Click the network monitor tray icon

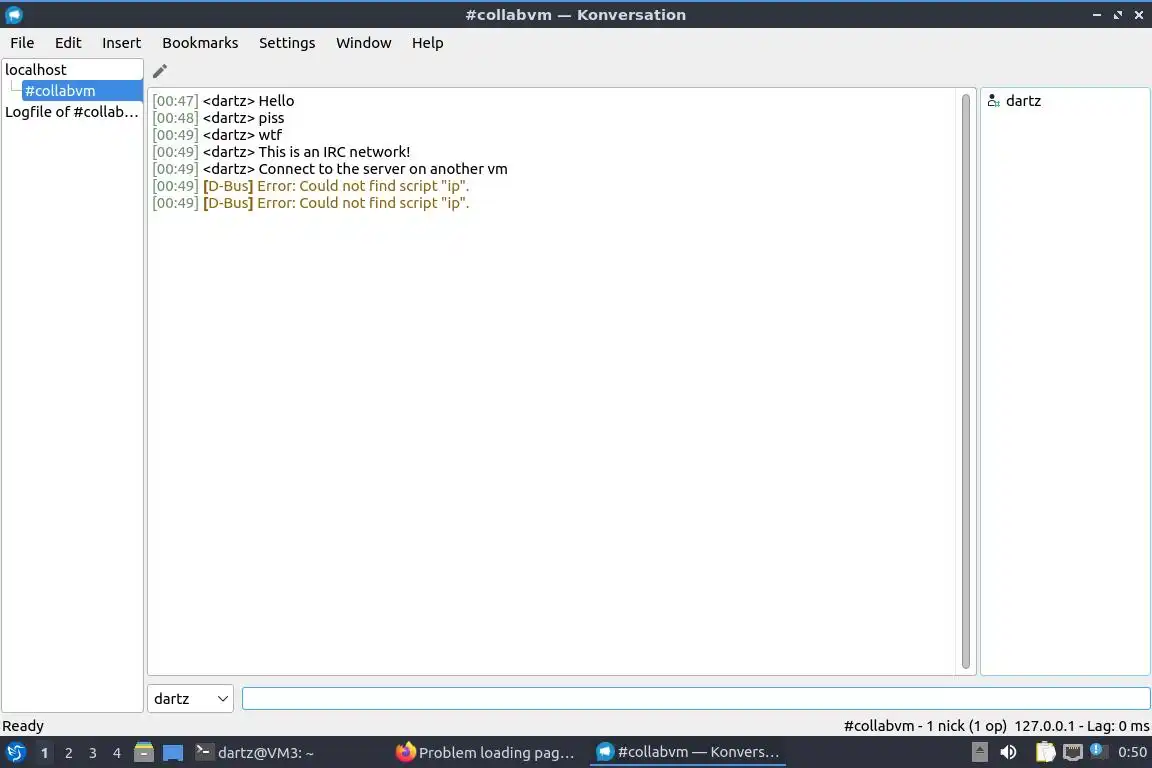1073,752
